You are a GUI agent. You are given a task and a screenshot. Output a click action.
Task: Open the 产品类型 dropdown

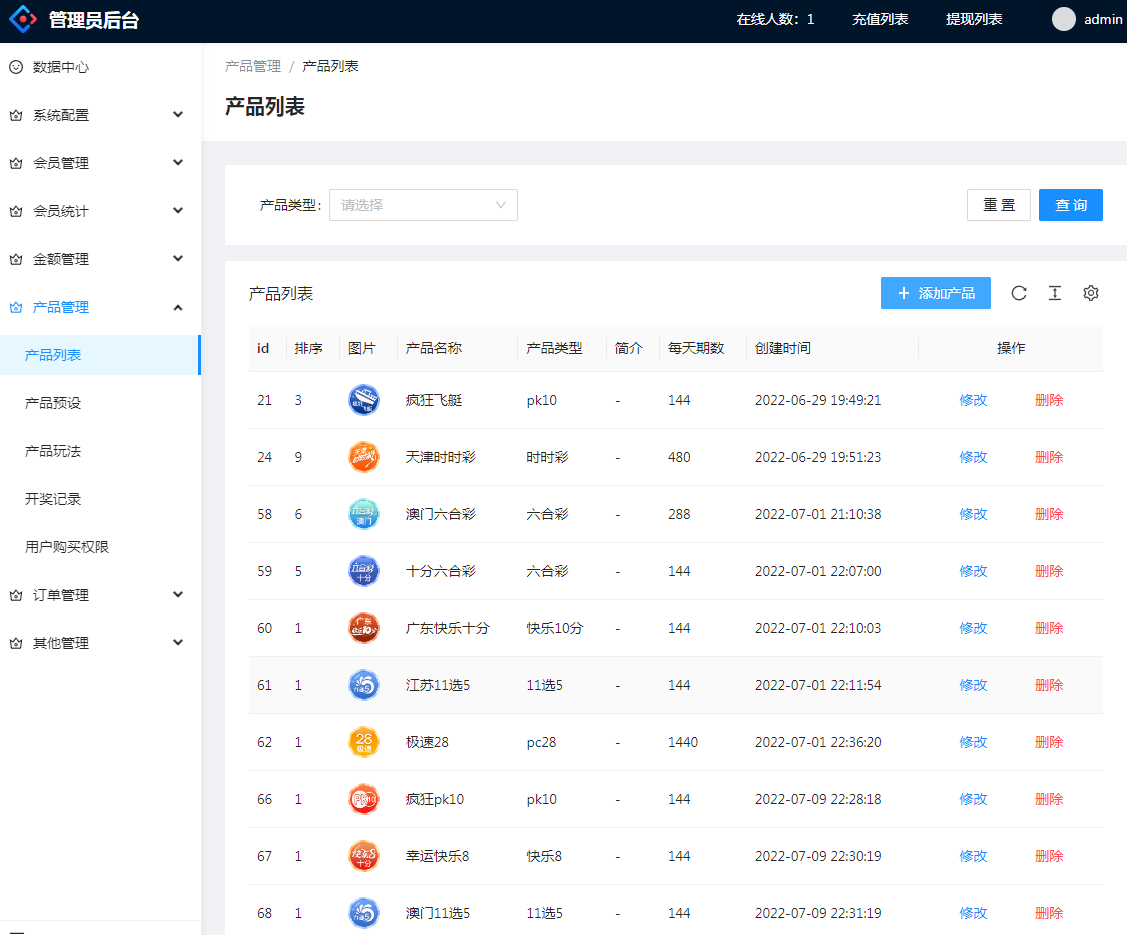click(x=423, y=205)
